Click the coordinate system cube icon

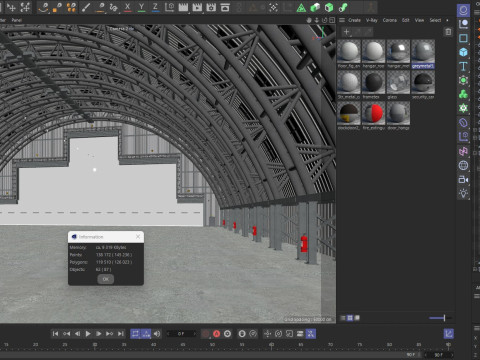pyautogui.click(x=169, y=7)
